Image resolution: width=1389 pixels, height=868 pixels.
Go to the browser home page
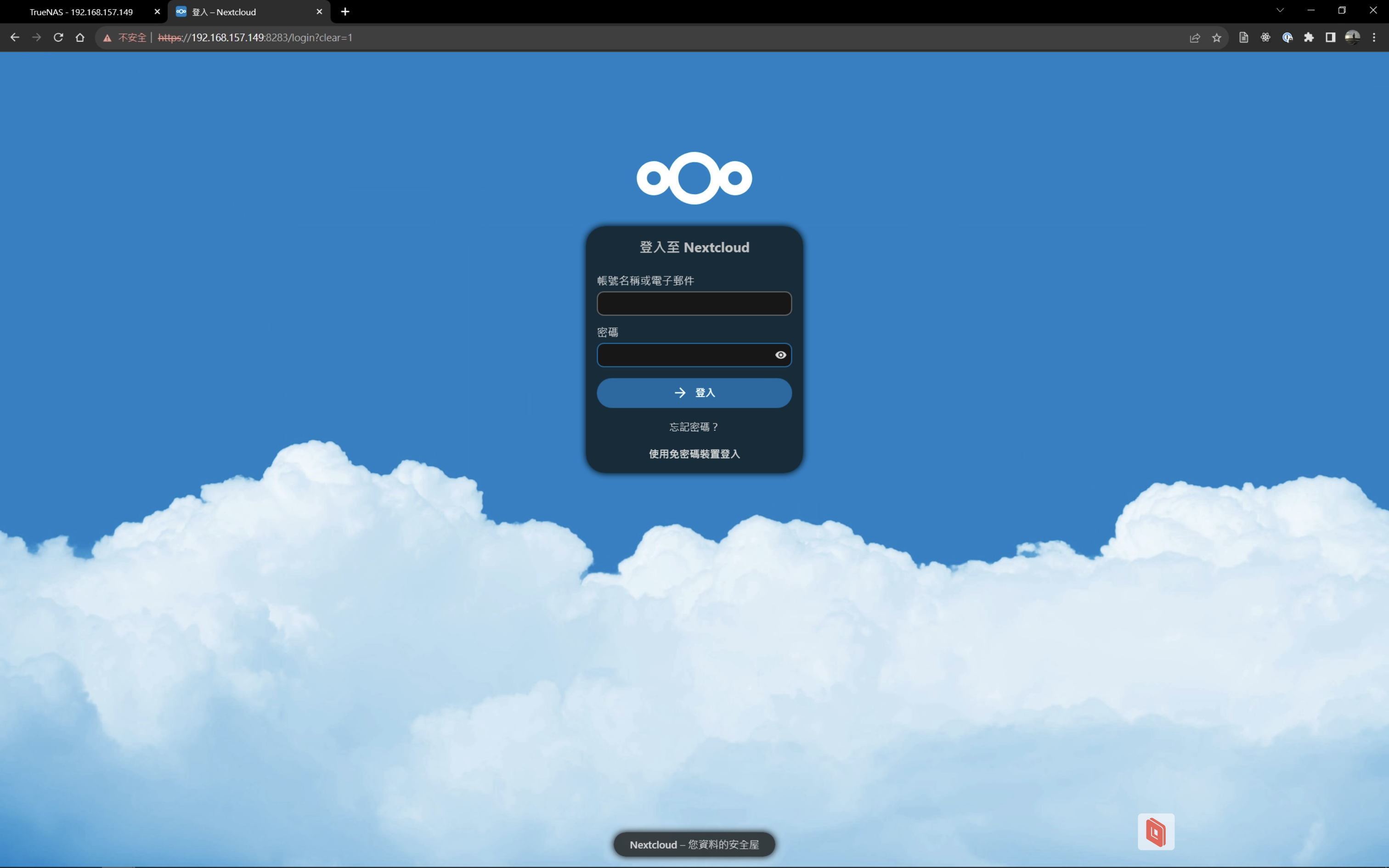tap(80, 37)
